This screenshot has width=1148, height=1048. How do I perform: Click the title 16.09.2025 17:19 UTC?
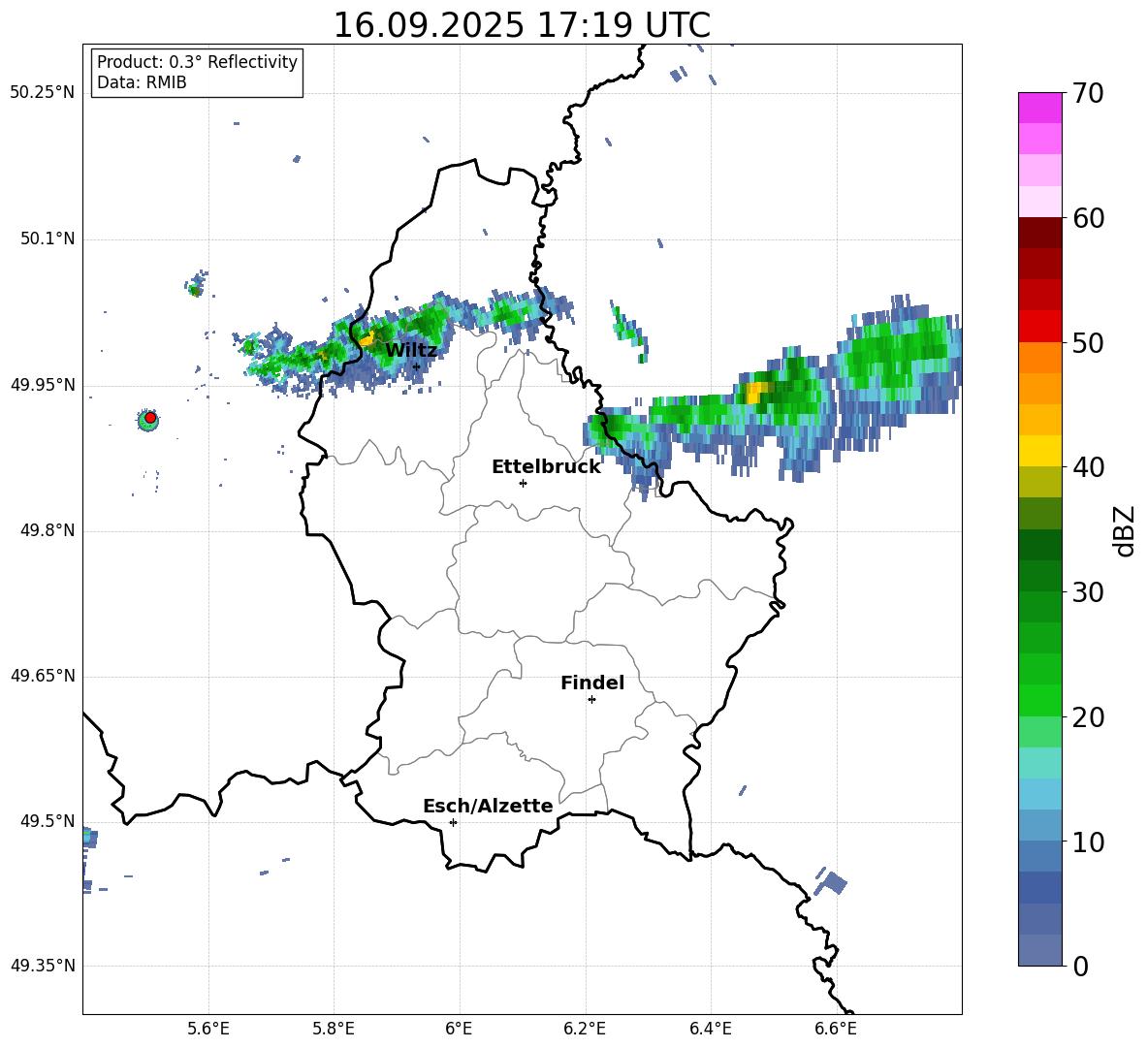coord(522,25)
